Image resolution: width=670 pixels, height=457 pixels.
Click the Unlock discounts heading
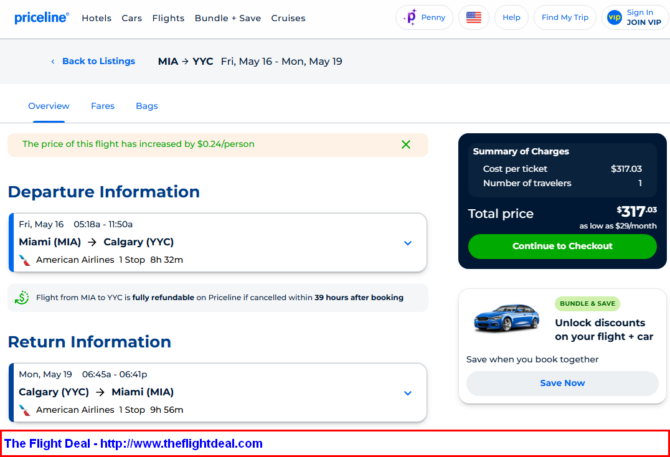coord(604,330)
